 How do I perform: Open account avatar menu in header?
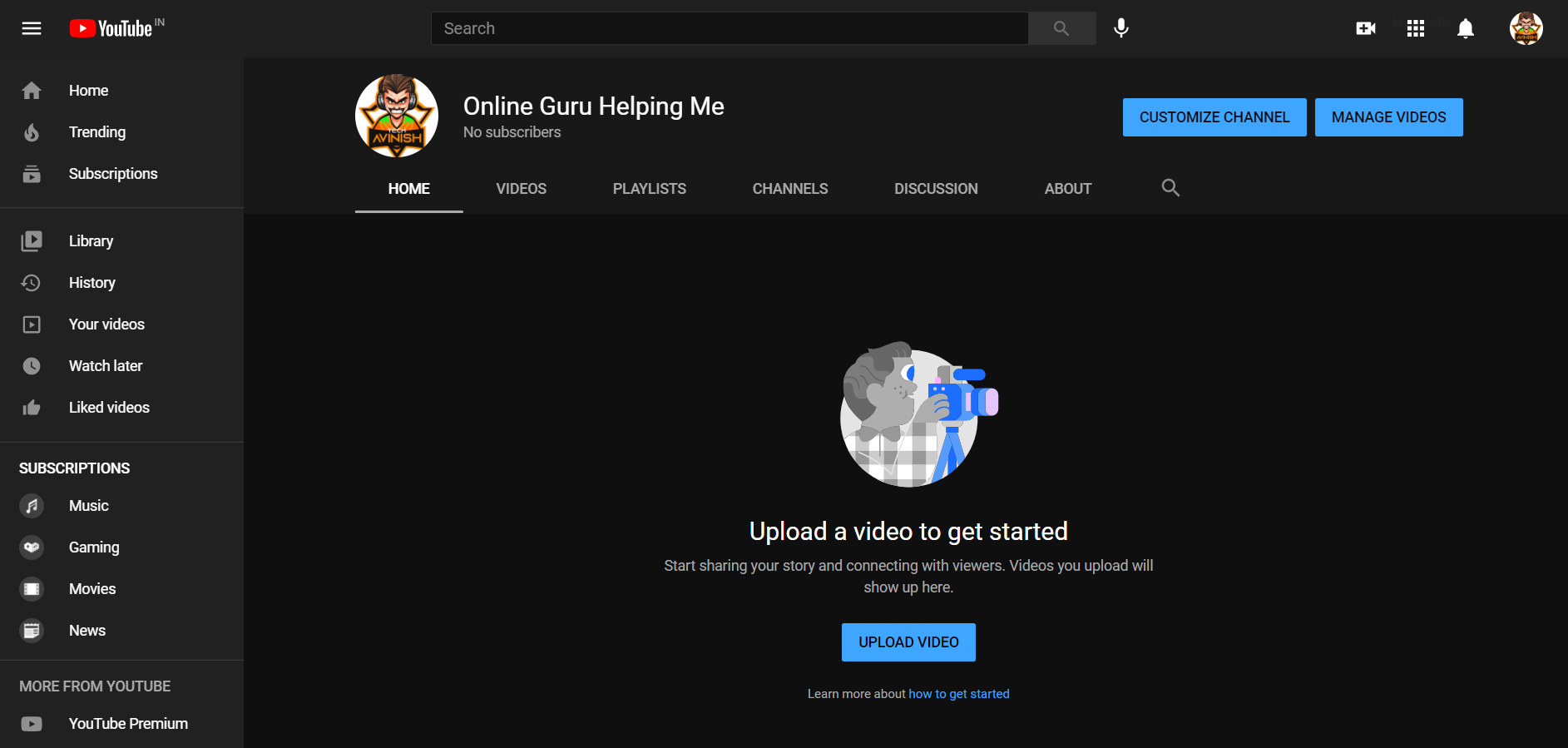point(1526,28)
